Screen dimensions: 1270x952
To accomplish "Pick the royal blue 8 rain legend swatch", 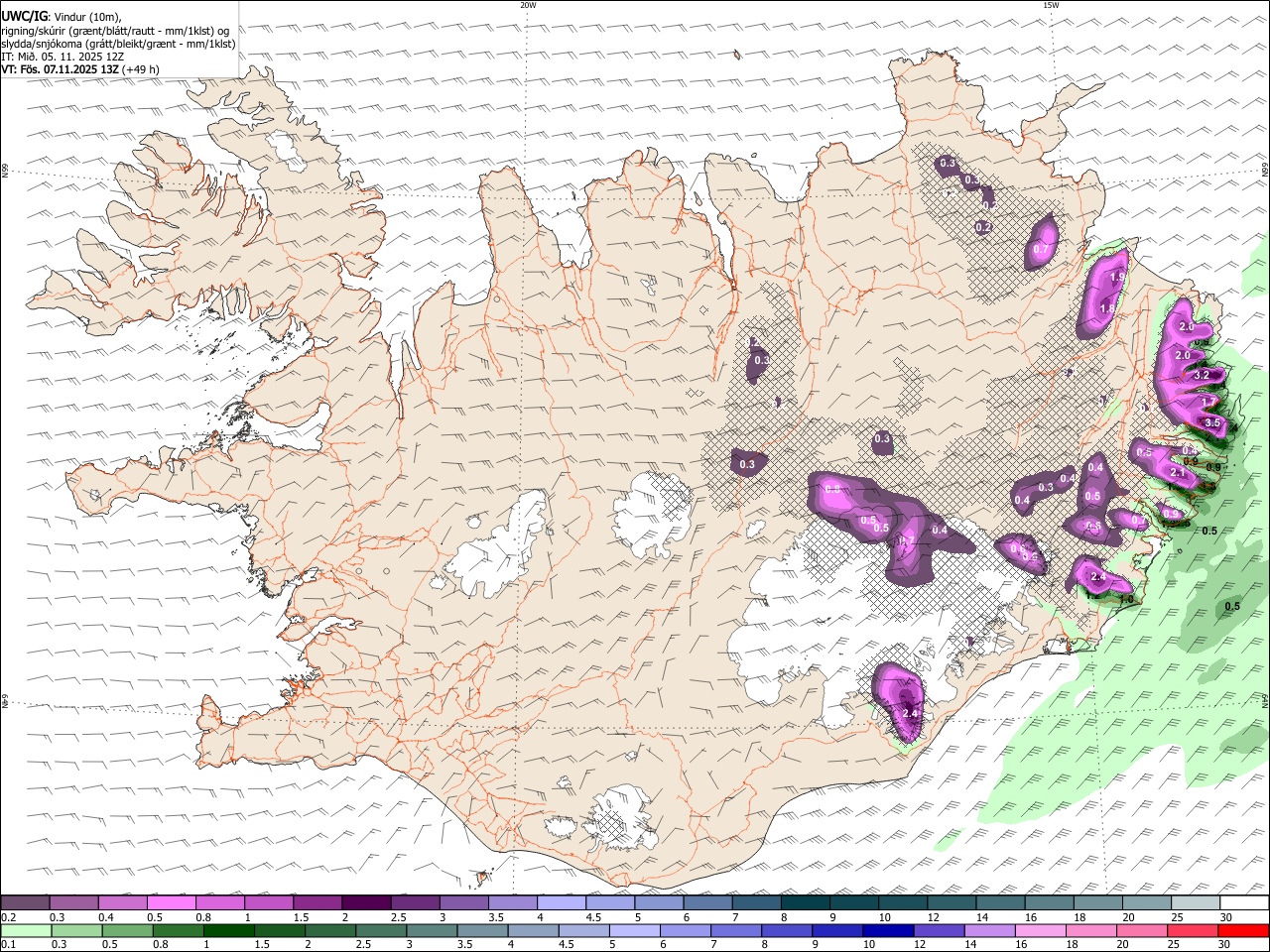I will click(x=786, y=931).
